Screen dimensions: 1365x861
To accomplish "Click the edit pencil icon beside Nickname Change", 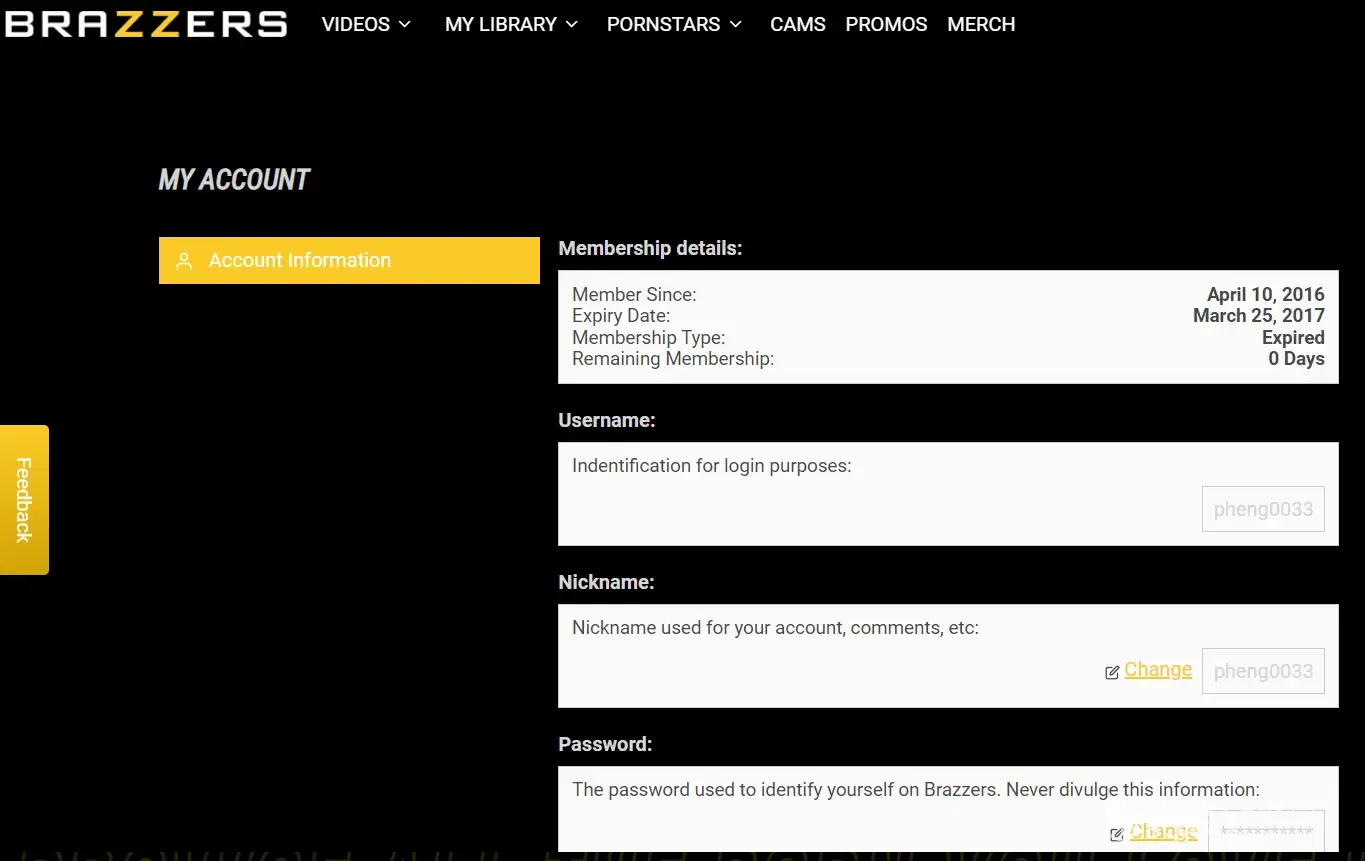I will click(x=1112, y=673).
